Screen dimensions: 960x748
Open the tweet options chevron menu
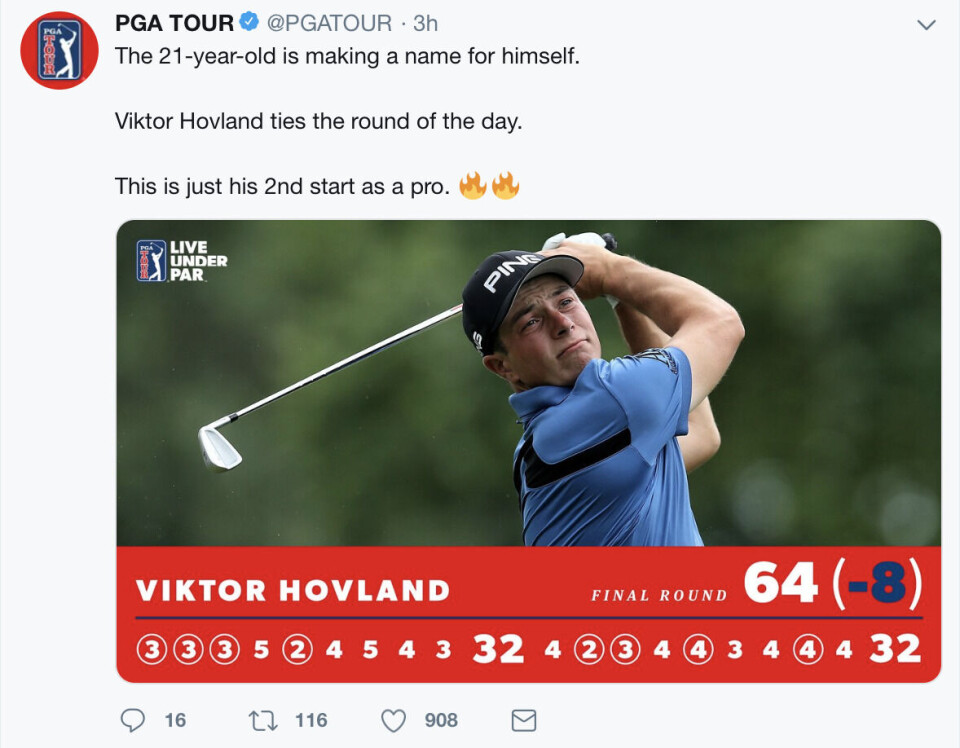click(x=926, y=24)
